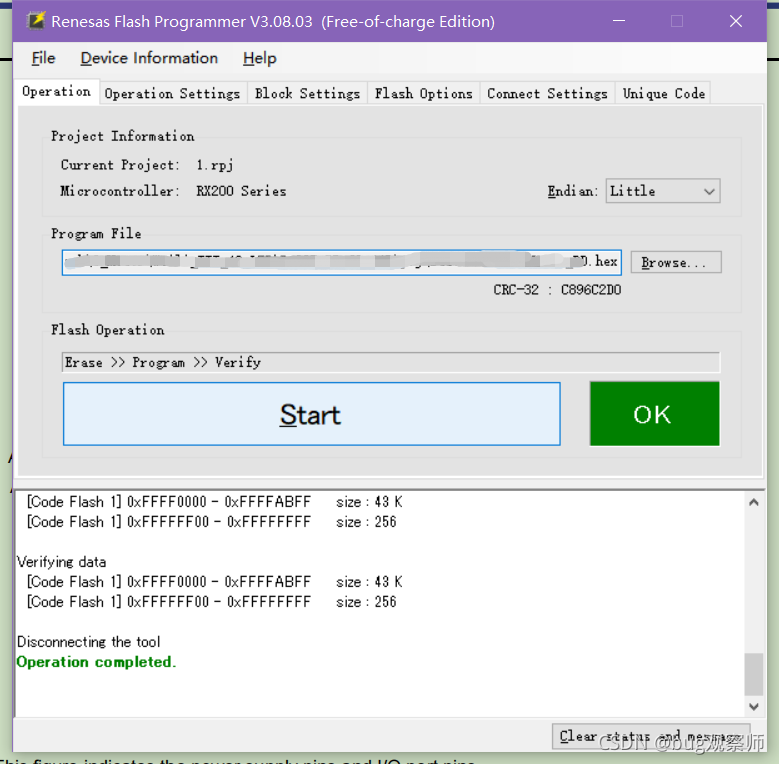Screen dimensions: 779x764
Task: Click the green OK status box
Action: click(x=654, y=414)
